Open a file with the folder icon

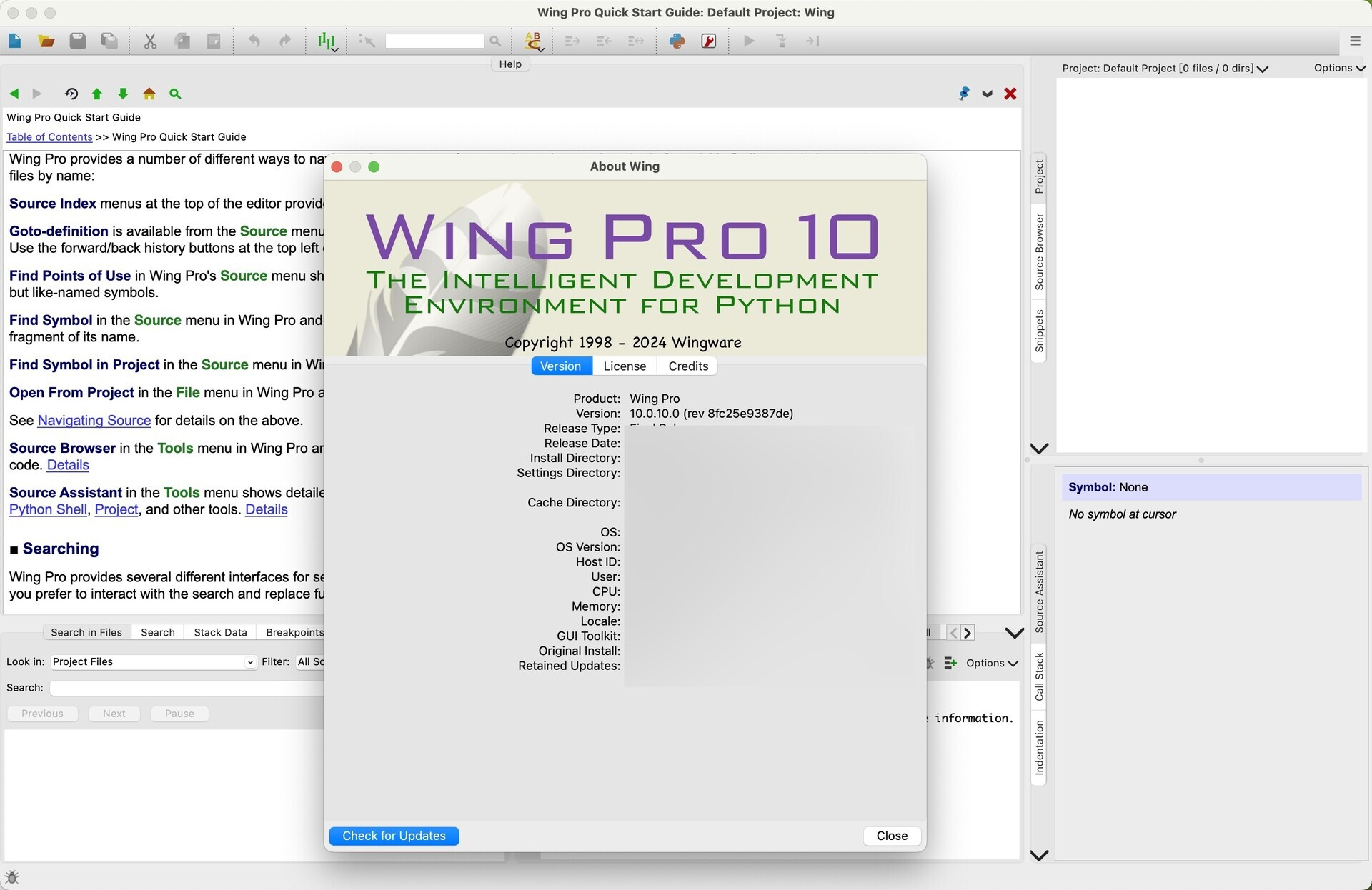click(x=46, y=41)
